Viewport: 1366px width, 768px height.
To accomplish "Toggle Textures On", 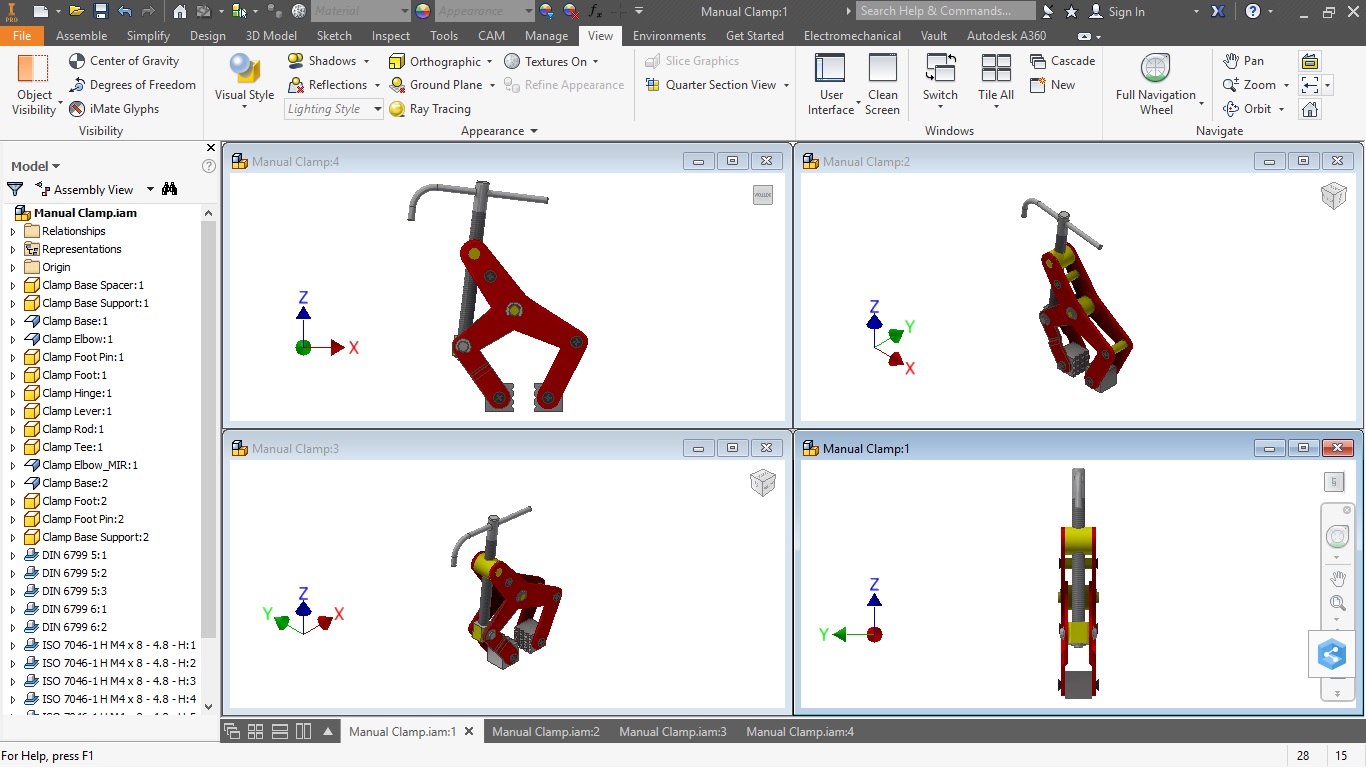I will (x=546, y=61).
